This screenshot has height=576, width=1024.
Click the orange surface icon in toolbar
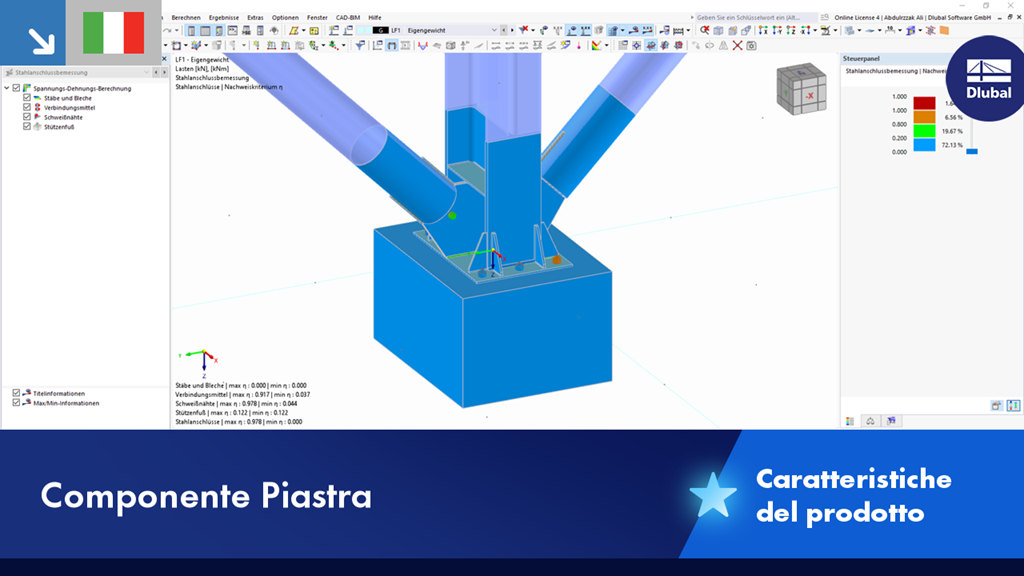click(944, 30)
